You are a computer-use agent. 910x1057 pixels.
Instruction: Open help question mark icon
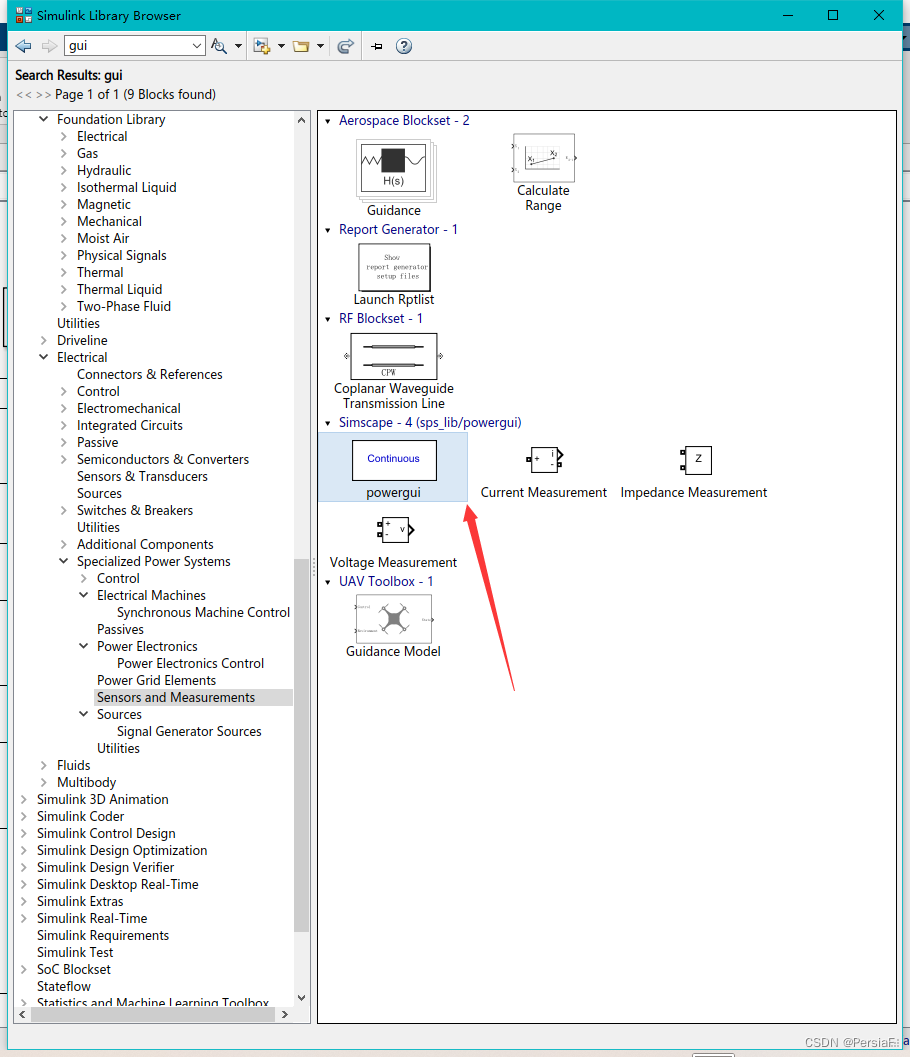point(404,46)
